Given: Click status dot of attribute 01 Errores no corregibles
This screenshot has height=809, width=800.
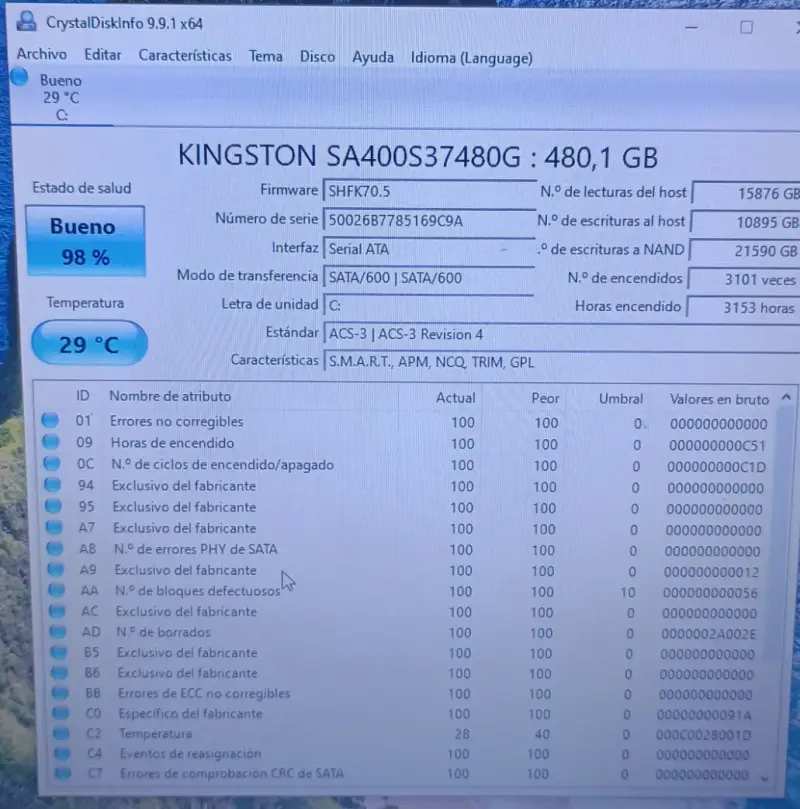Looking at the screenshot, I should pyautogui.click(x=50, y=420).
